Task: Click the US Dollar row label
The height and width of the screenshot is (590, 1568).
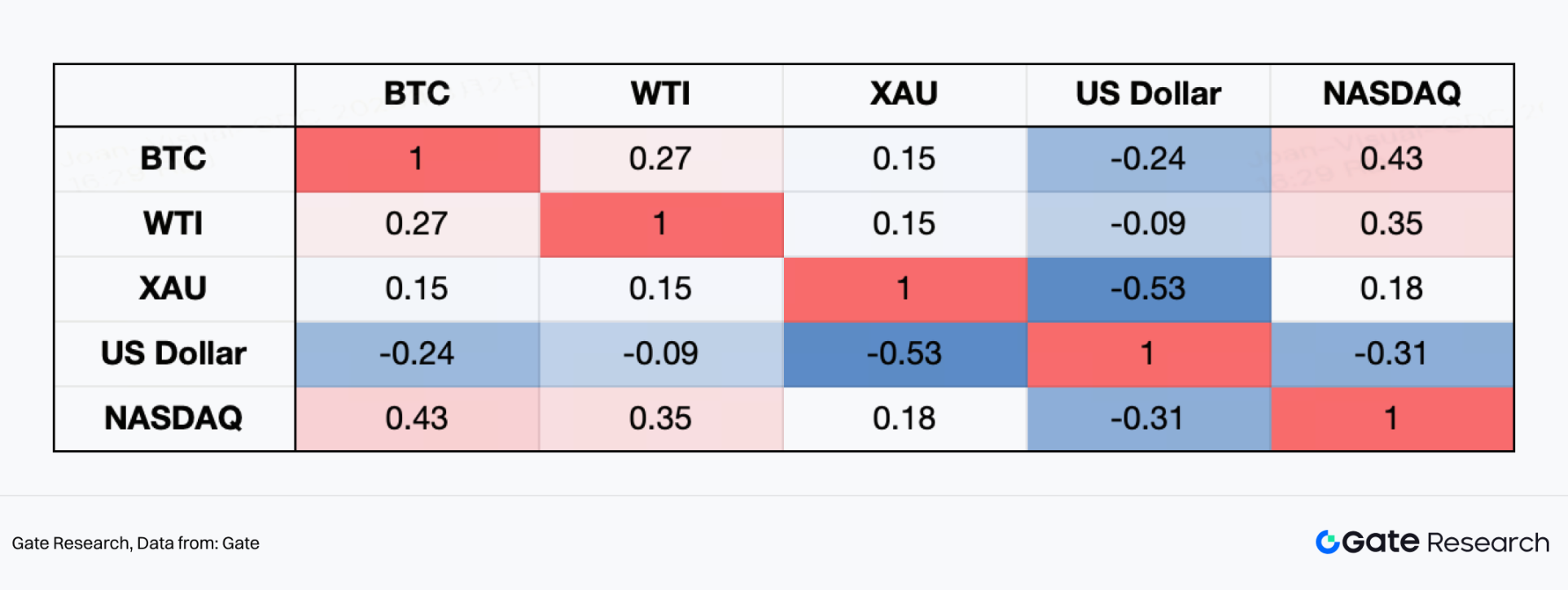Action: point(173,354)
